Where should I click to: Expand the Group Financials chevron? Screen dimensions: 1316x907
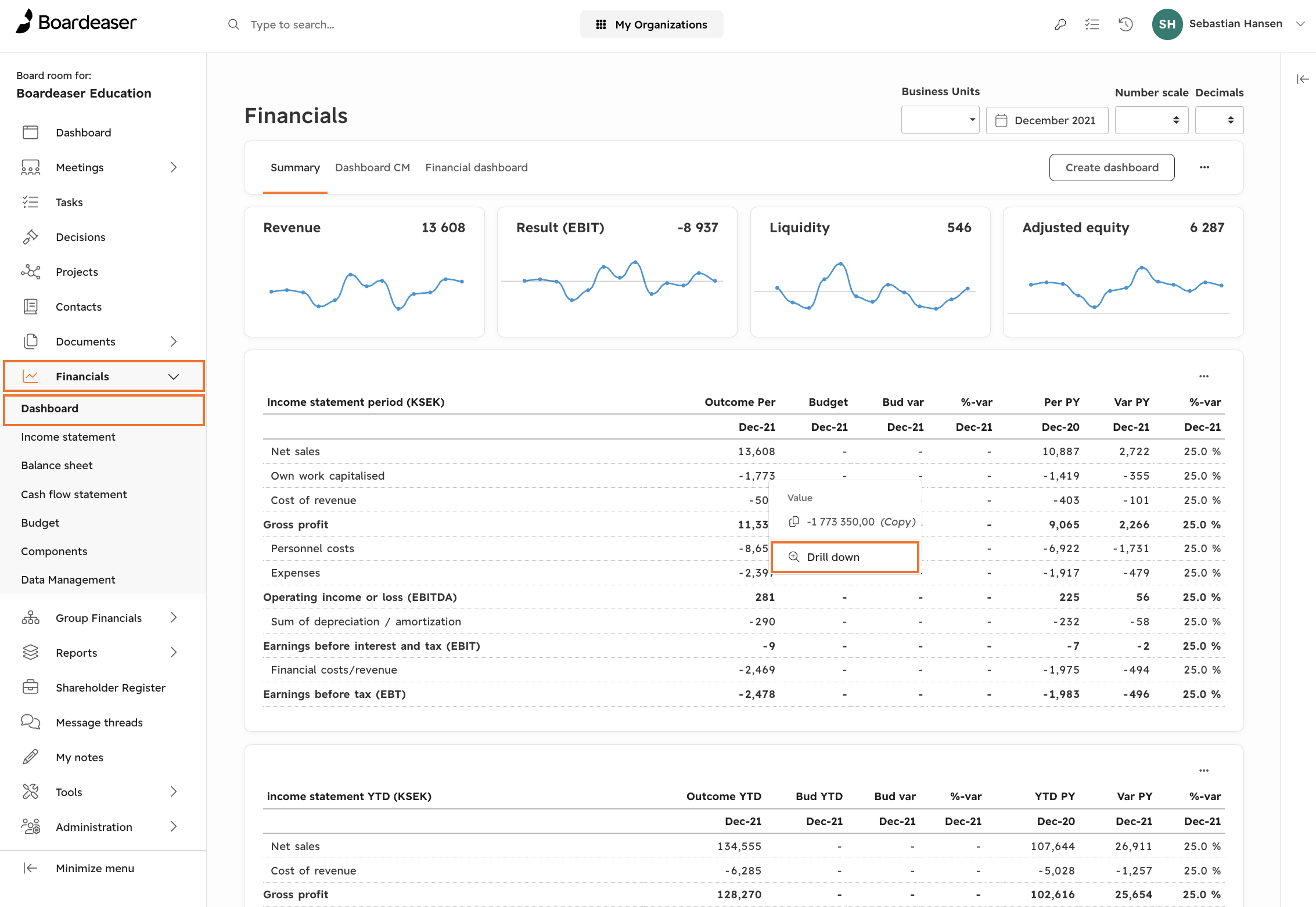tap(174, 617)
